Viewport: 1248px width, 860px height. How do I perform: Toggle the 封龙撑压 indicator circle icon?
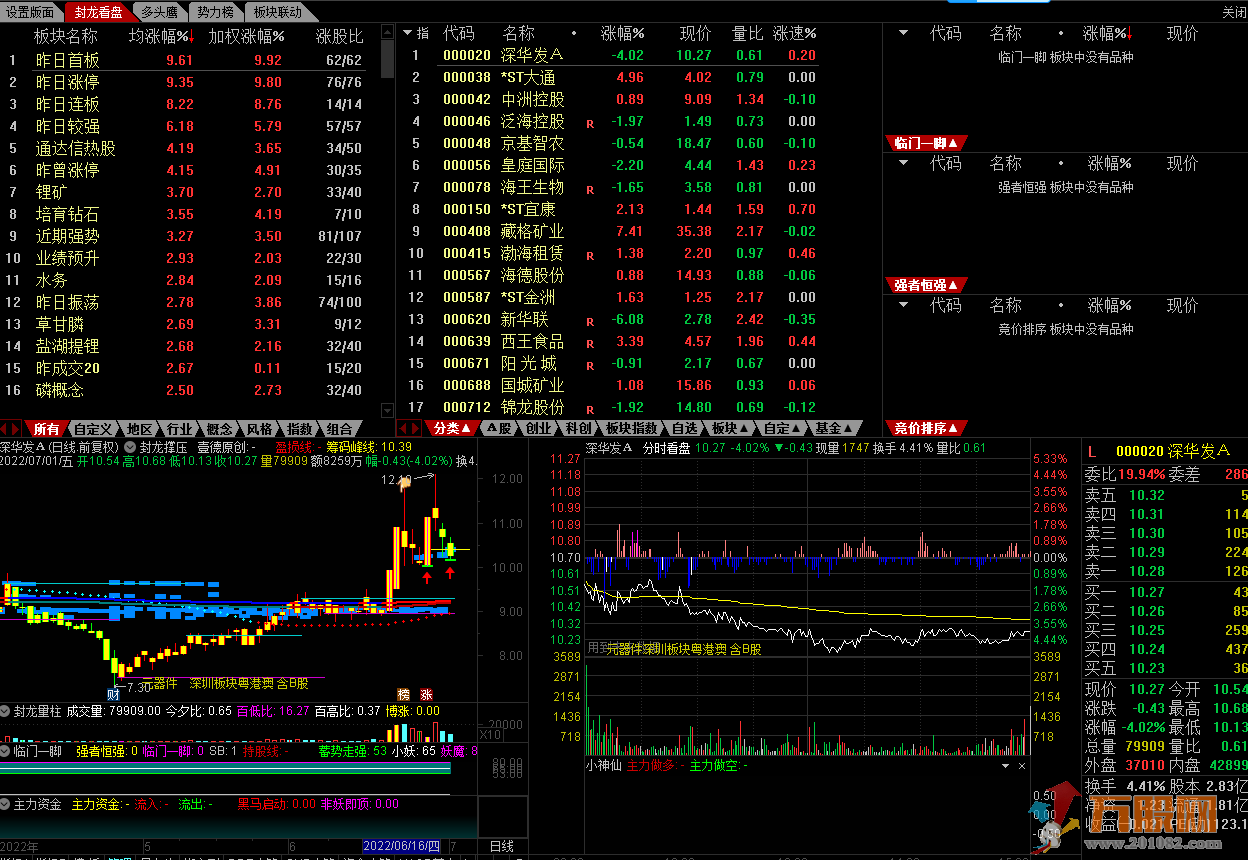pyautogui.click(x=132, y=447)
